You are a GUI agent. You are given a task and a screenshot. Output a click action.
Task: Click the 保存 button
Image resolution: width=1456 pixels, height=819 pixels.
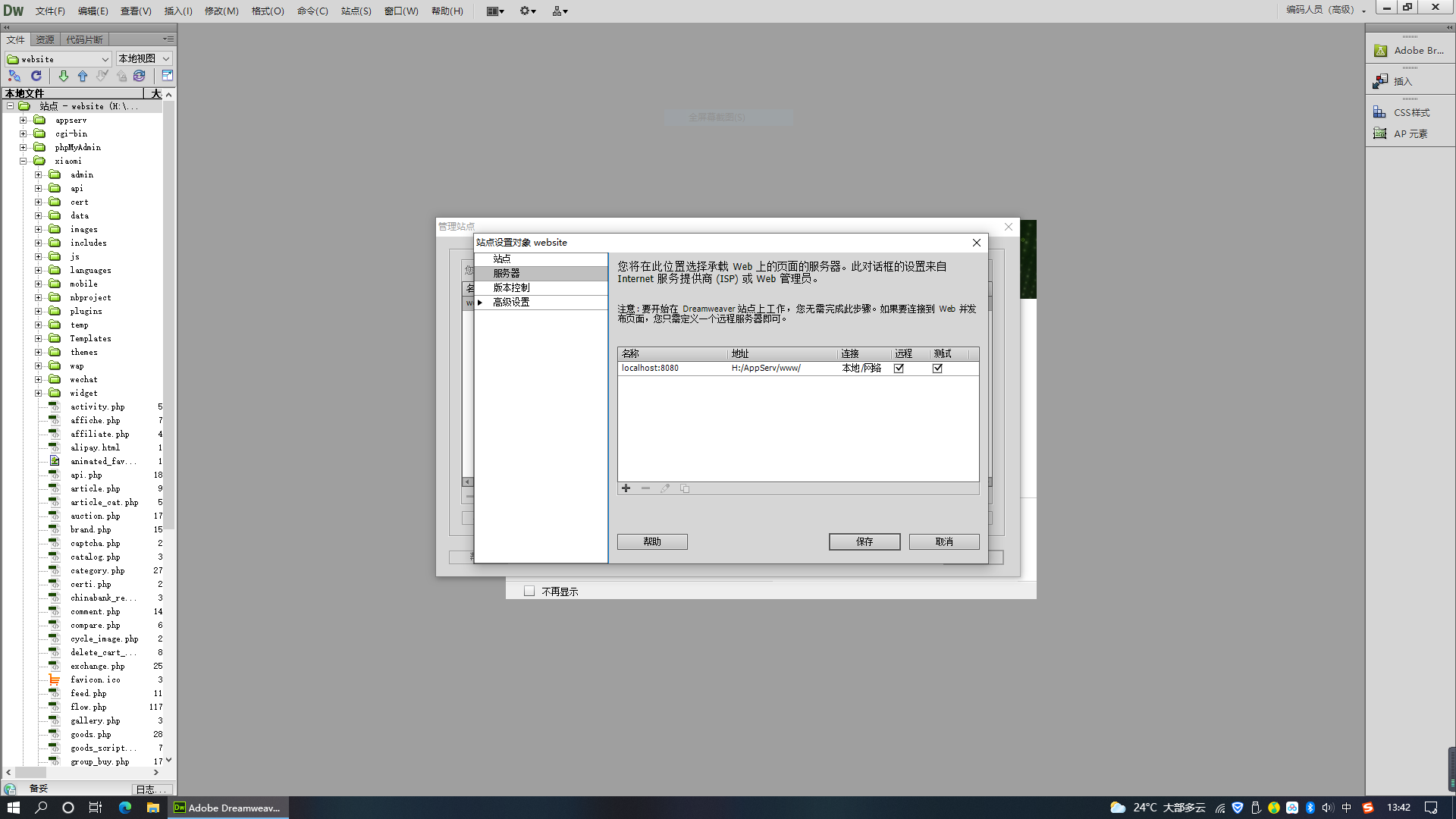pos(864,541)
